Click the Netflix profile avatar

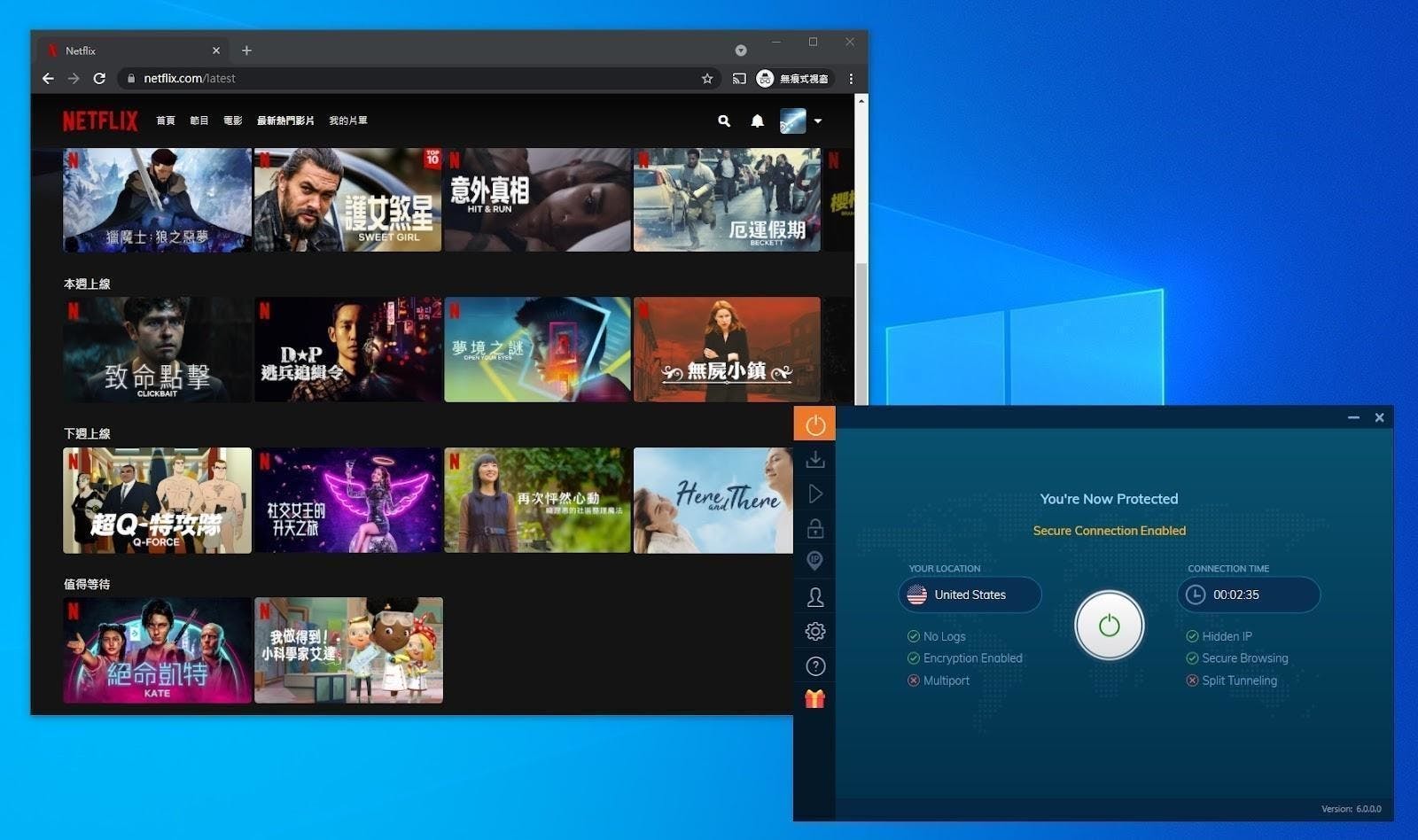coord(792,121)
